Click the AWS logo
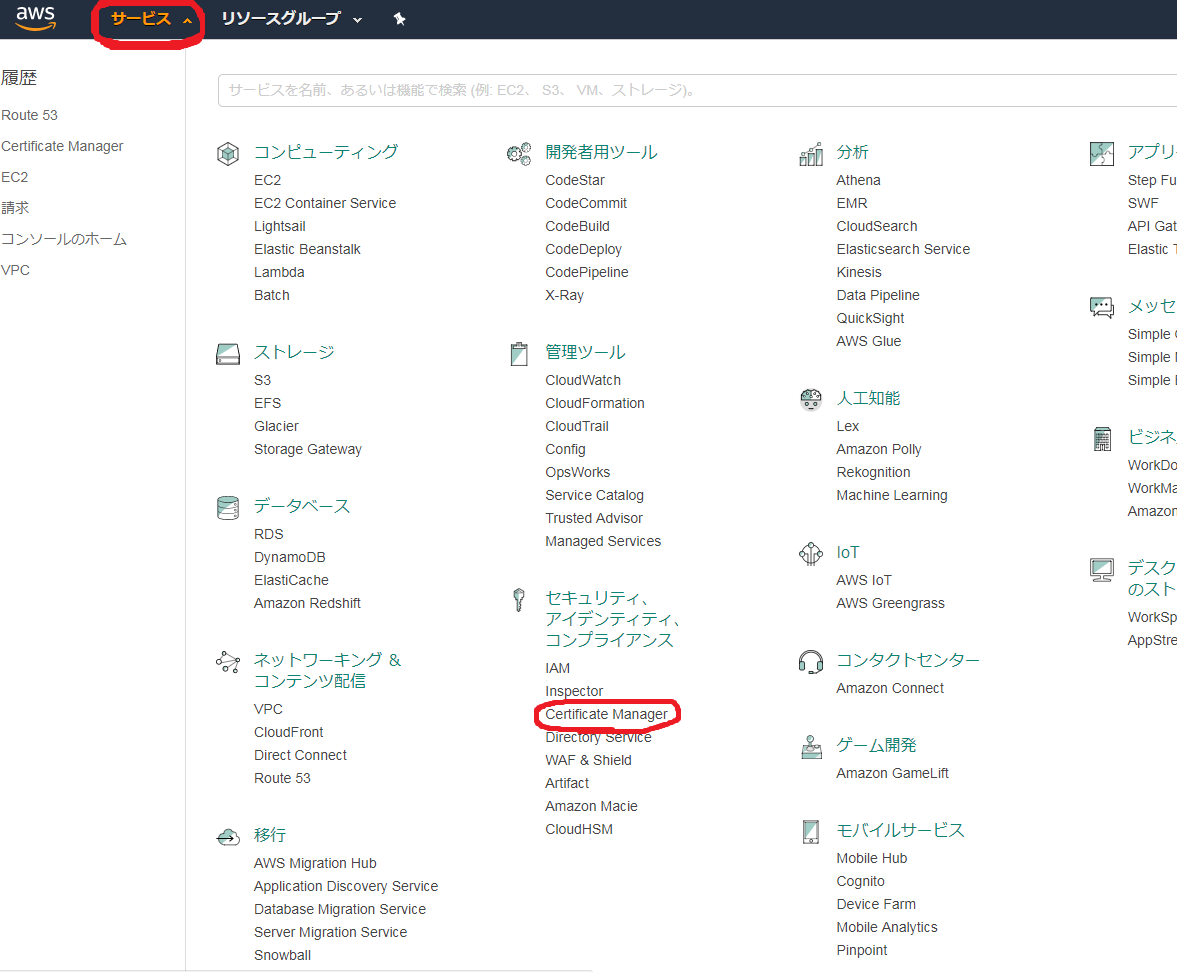The height and width of the screenshot is (972, 1177). (x=35, y=18)
